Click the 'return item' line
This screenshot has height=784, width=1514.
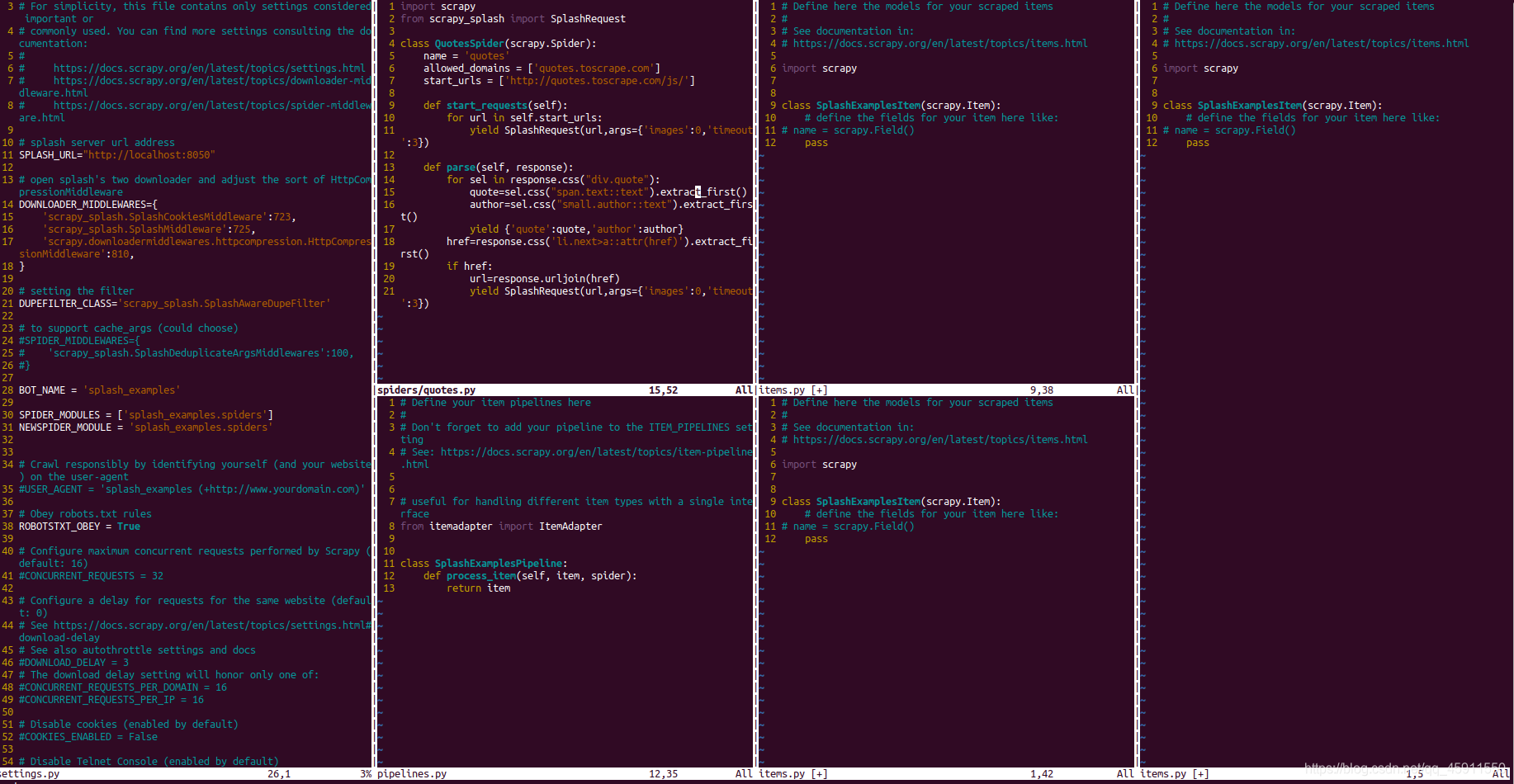478,588
